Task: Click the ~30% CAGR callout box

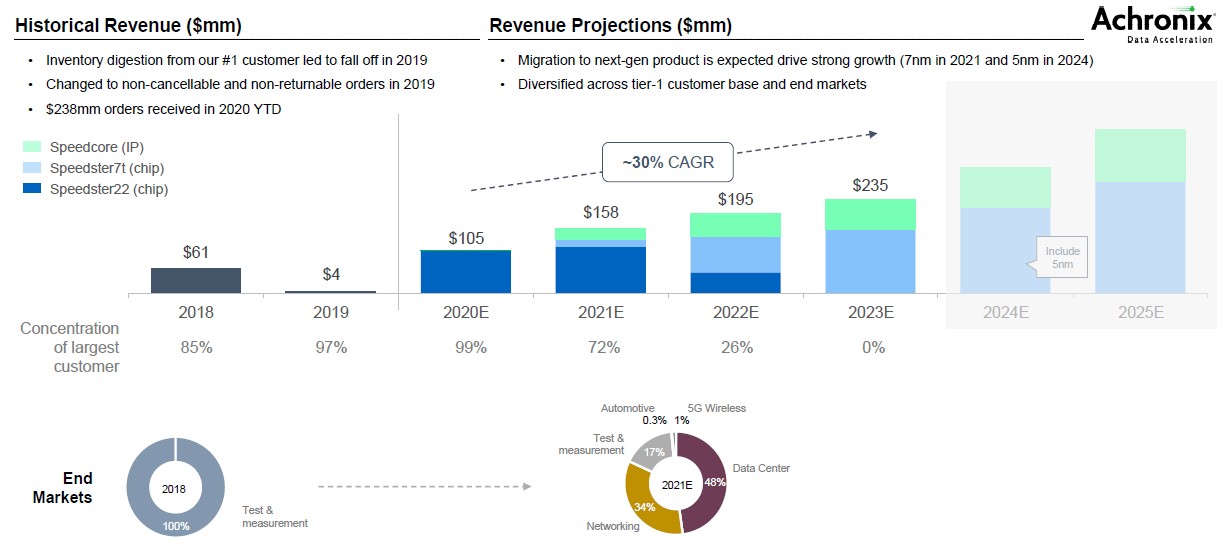Action: click(x=670, y=162)
